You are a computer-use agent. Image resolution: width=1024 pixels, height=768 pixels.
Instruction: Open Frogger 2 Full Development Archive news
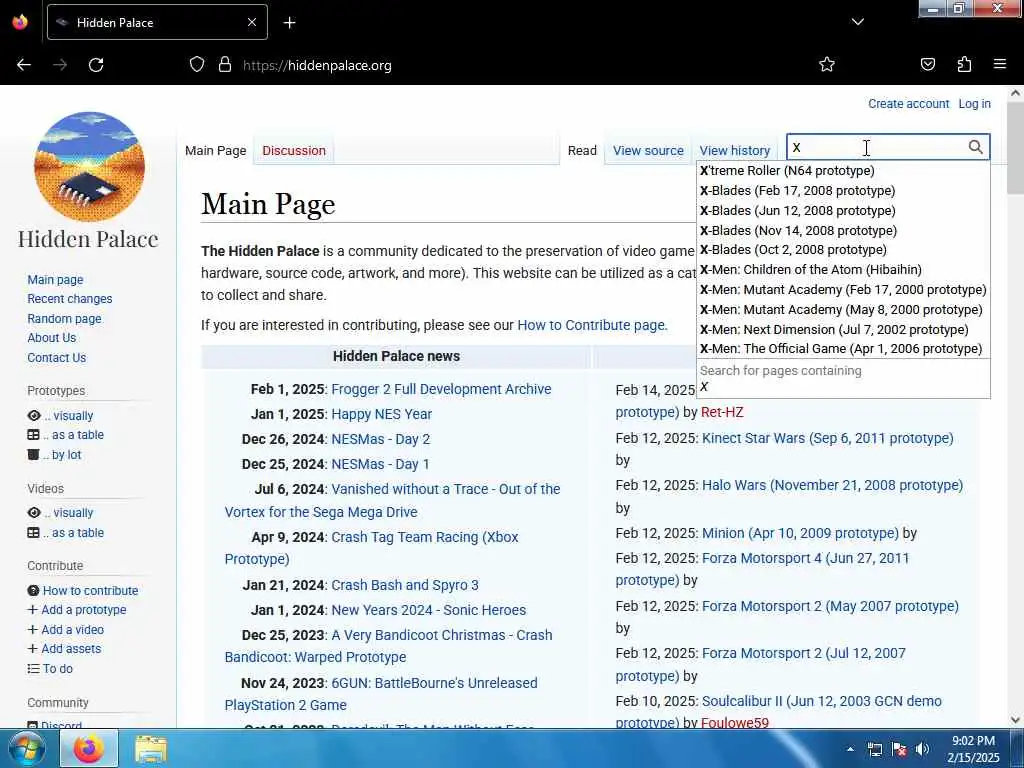point(441,389)
